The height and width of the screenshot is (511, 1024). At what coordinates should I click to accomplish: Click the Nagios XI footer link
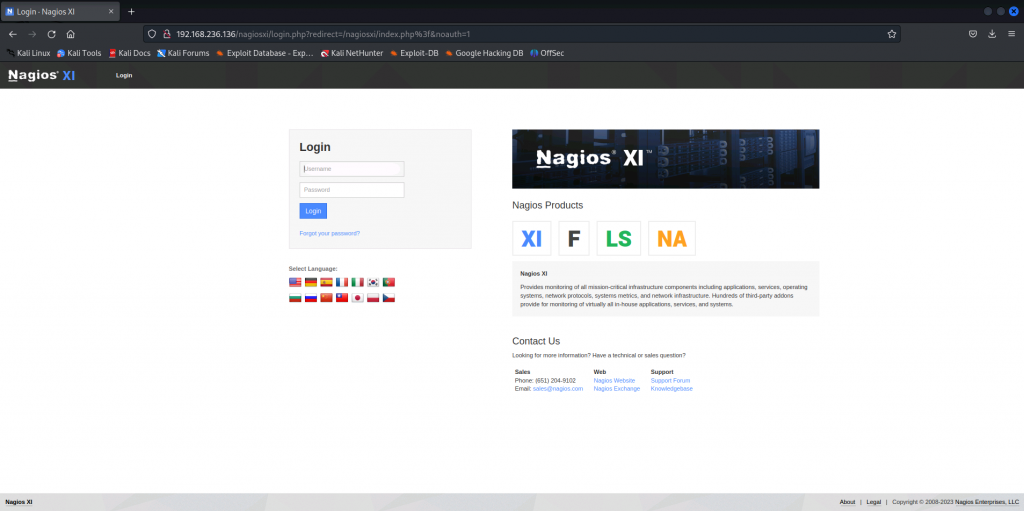point(19,502)
